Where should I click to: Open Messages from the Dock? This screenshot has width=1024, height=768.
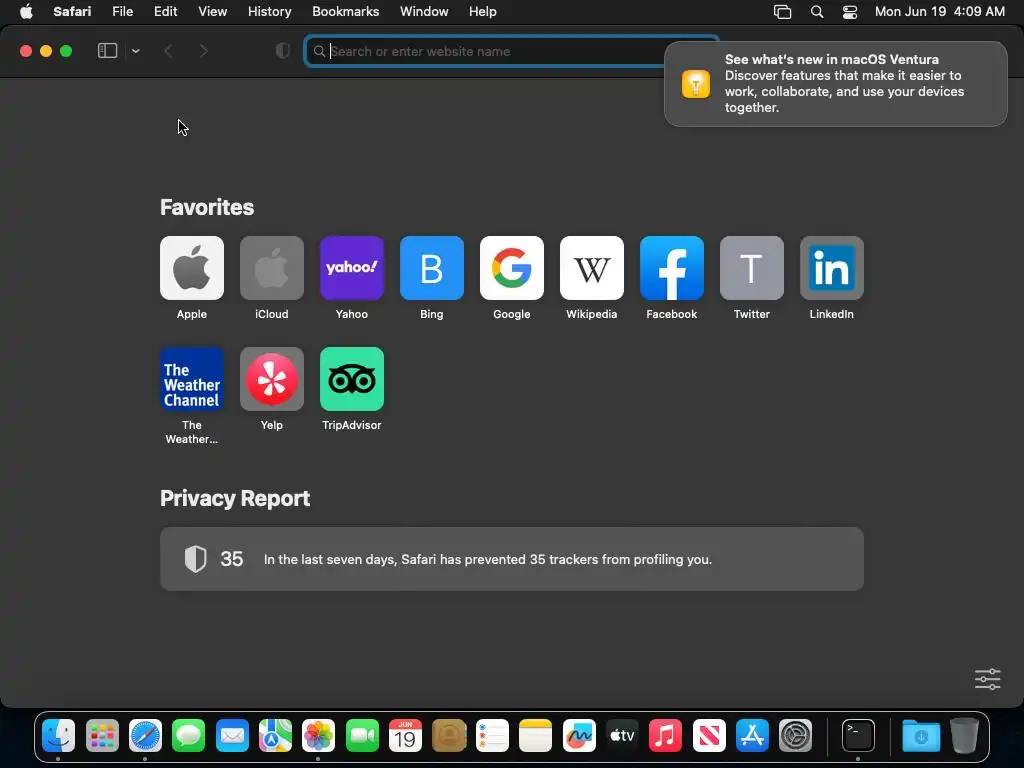coord(188,736)
